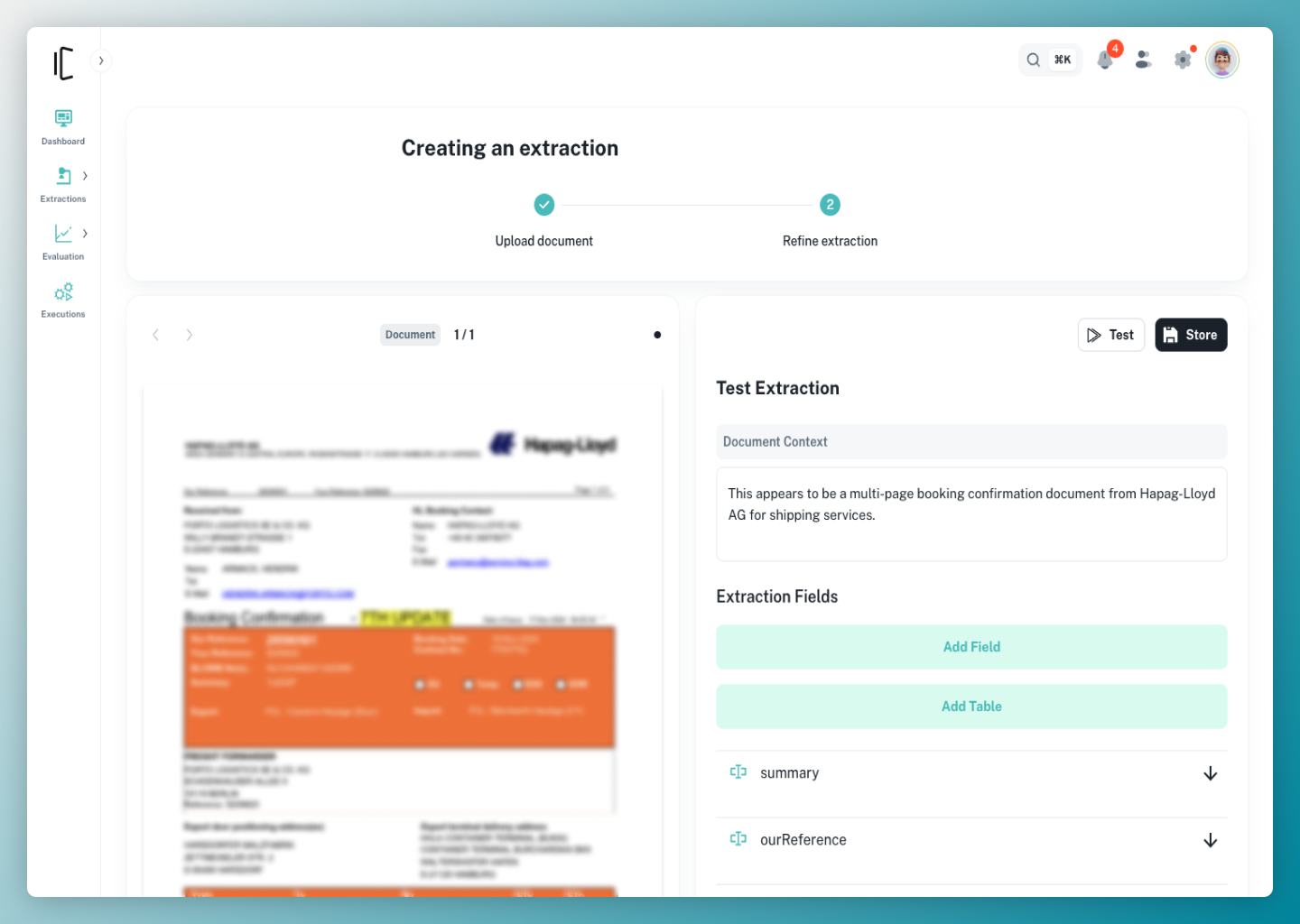Screen dimensions: 1300x924
Task: Click the notifications bell icon
Action: [1105, 60]
